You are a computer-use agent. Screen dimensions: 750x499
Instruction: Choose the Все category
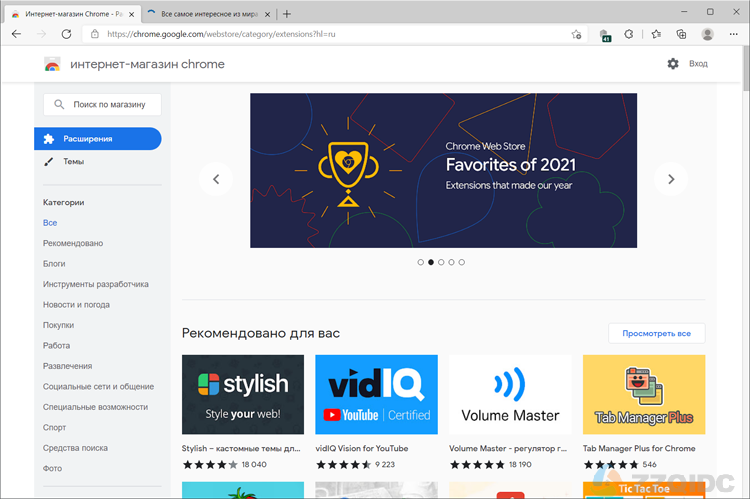pos(50,223)
